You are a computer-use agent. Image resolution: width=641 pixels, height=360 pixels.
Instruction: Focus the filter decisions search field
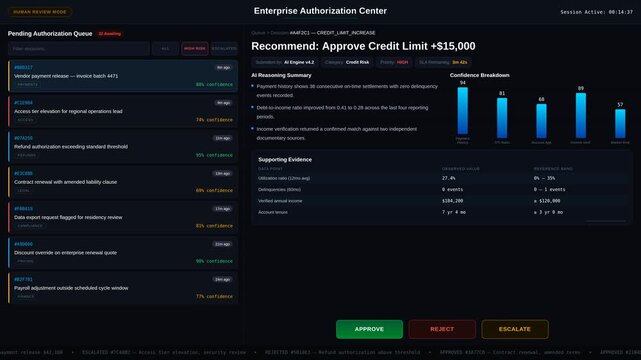(x=78, y=49)
